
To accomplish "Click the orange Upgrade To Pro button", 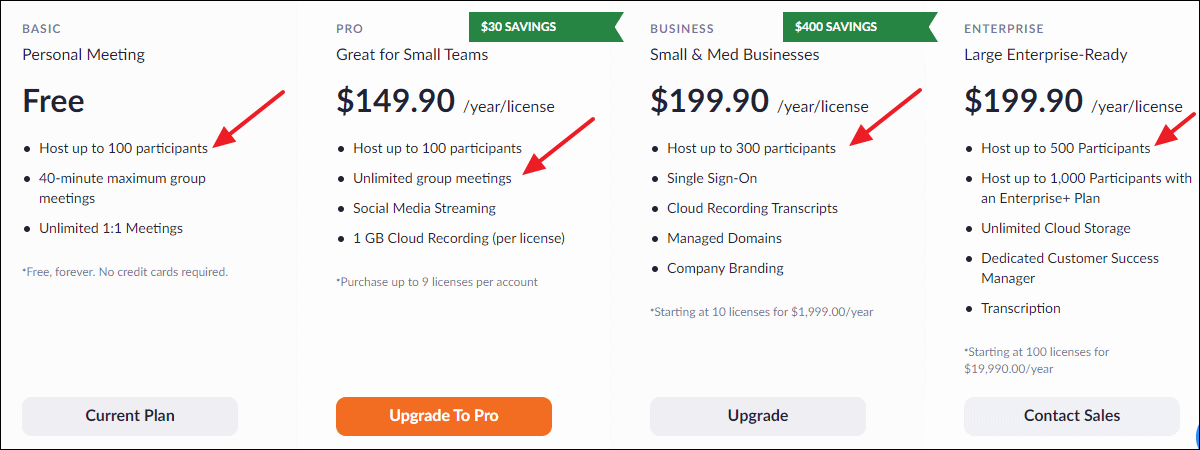I will (x=444, y=416).
